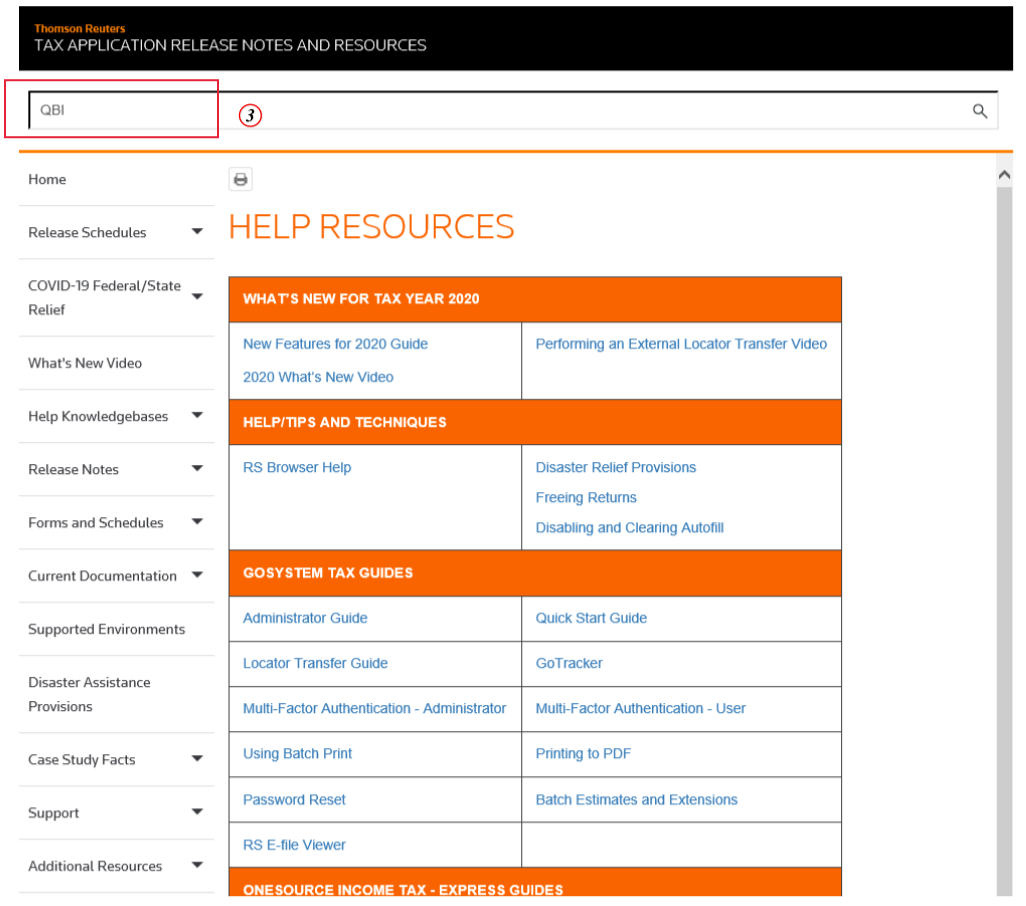
Task: Expand Forms and Schedules arrow
Action: (x=197, y=522)
